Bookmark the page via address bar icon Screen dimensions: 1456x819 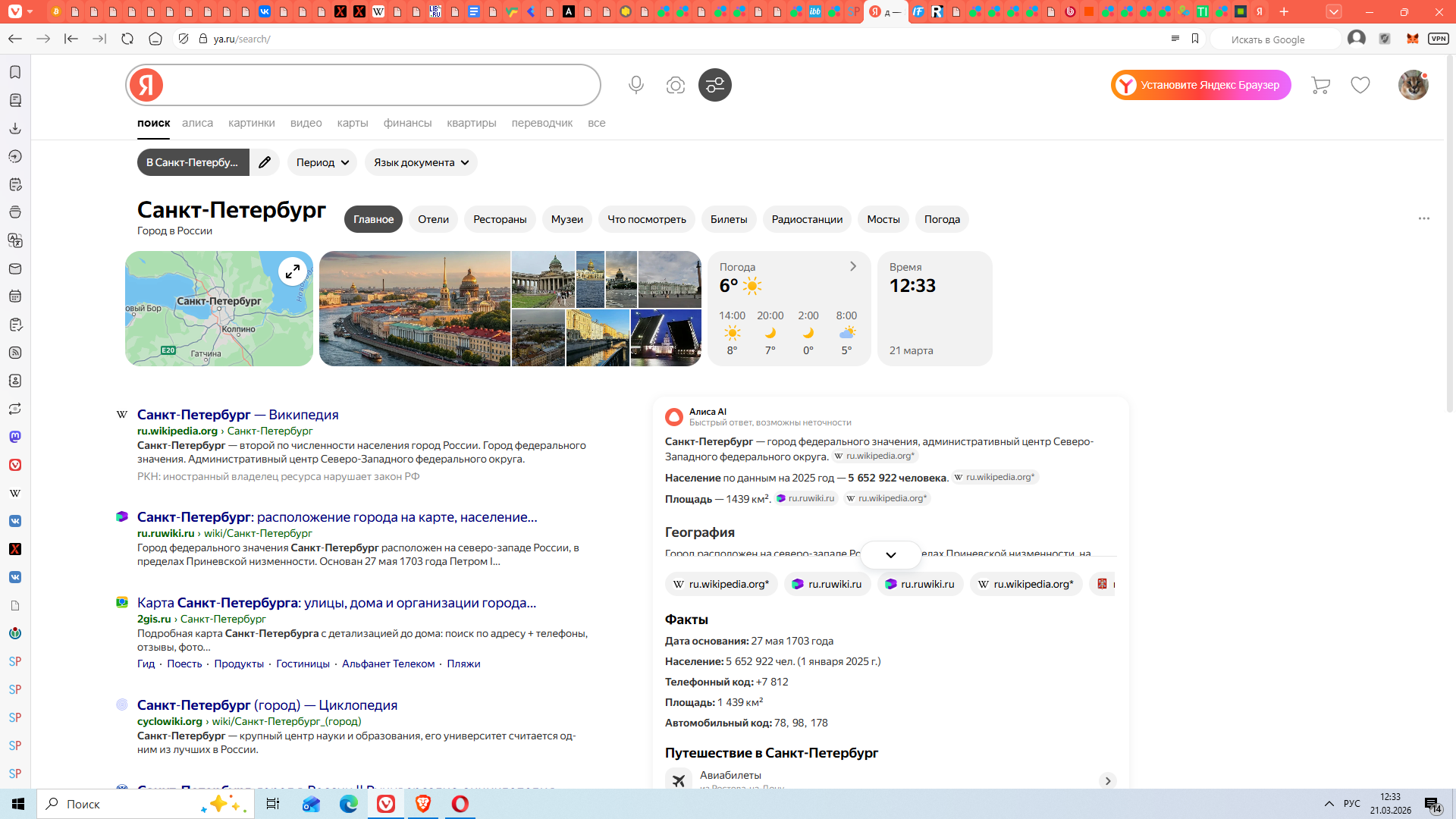tap(1195, 39)
